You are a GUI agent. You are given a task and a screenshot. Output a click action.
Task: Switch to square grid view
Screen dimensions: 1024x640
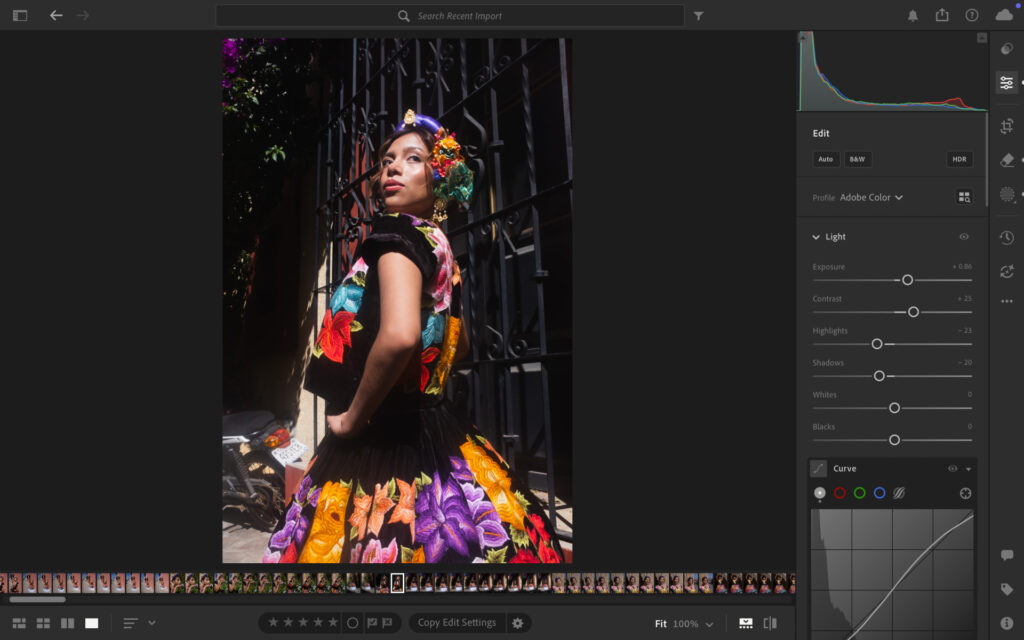coord(43,623)
